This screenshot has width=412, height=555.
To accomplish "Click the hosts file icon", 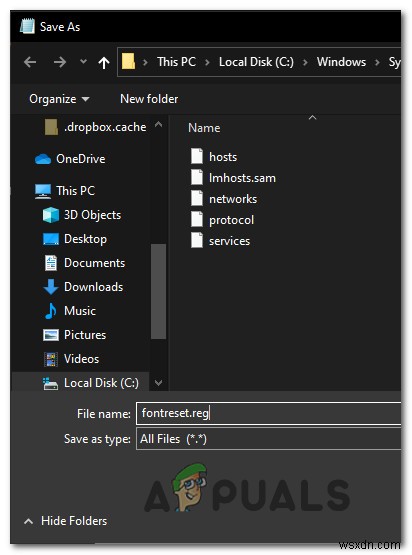I will pos(197,156).
